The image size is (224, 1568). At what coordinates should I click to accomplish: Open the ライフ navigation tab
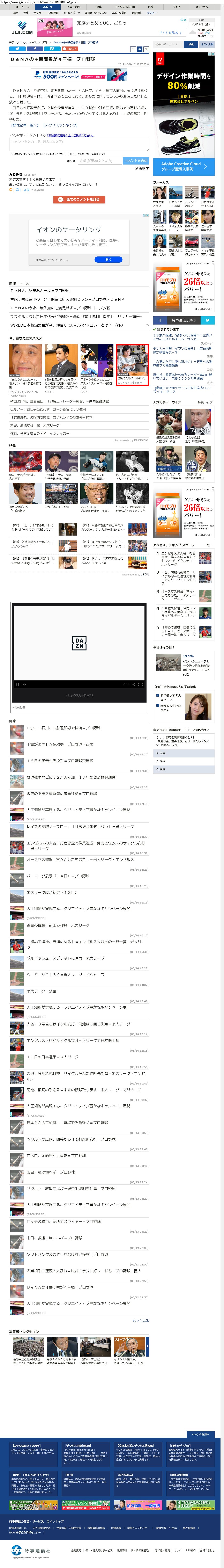click(176, 7)
